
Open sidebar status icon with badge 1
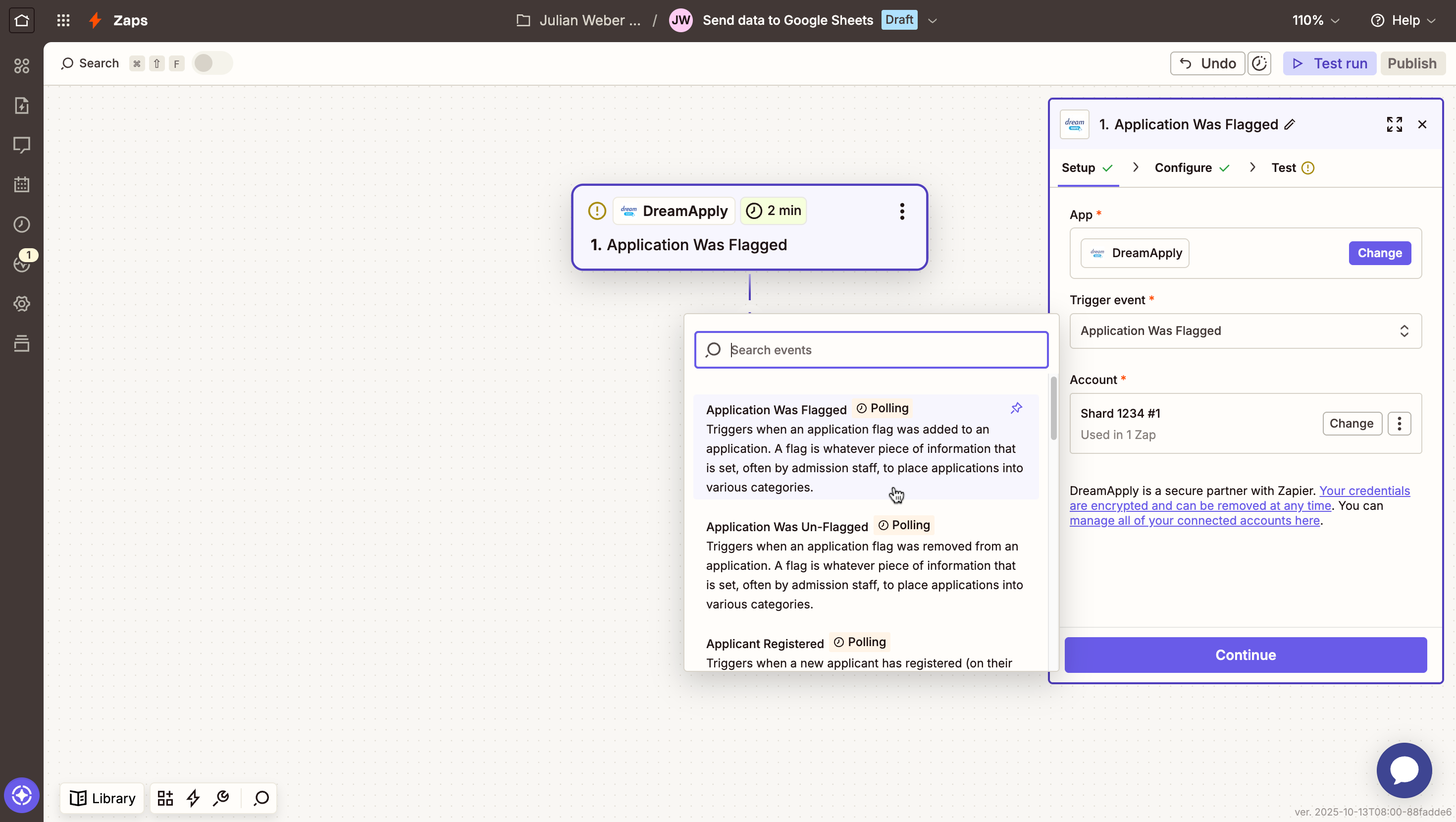[x=21, y=264]
